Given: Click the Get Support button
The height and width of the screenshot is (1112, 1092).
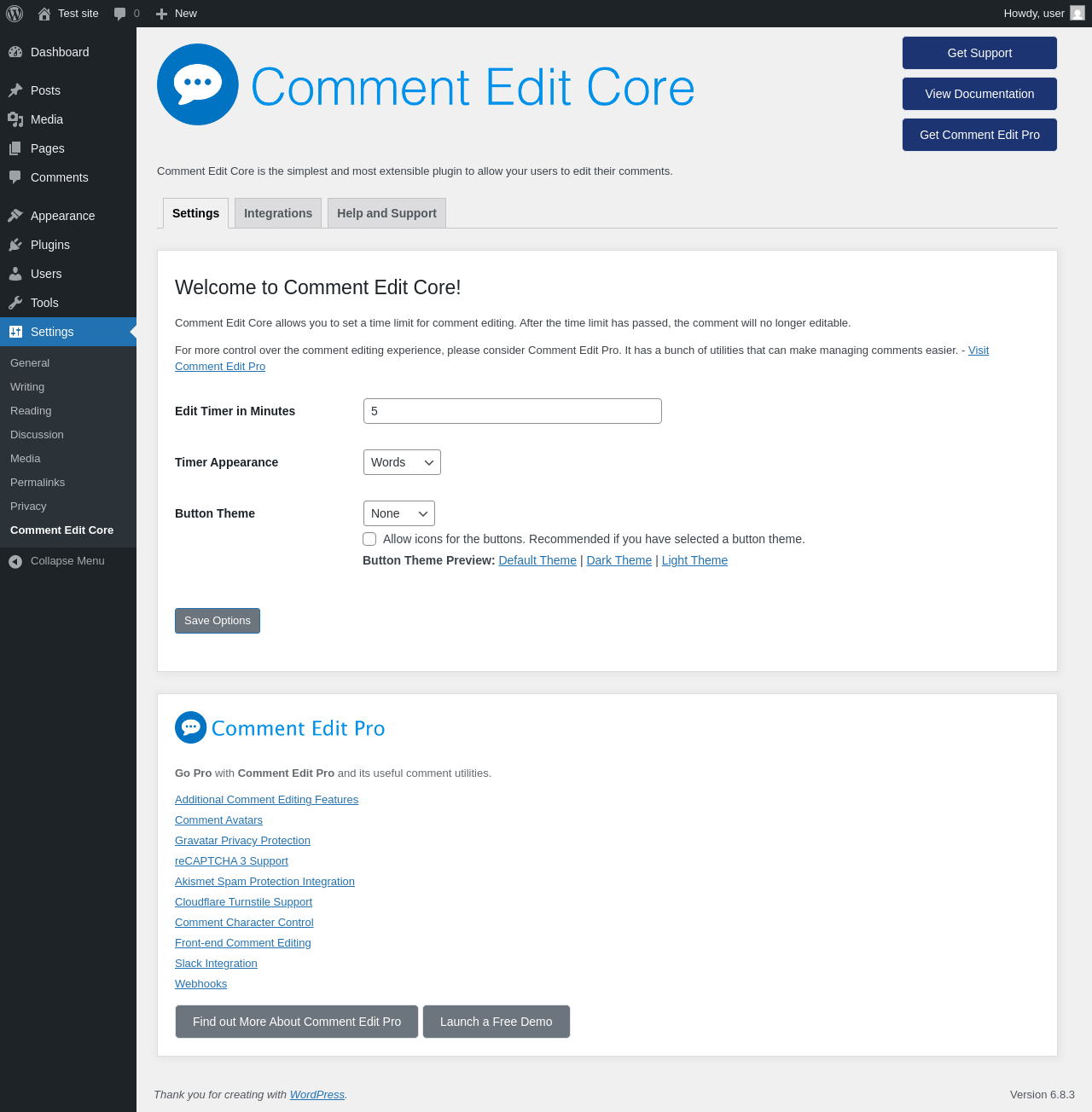Looking at the screenshot, I should point(979,53).
